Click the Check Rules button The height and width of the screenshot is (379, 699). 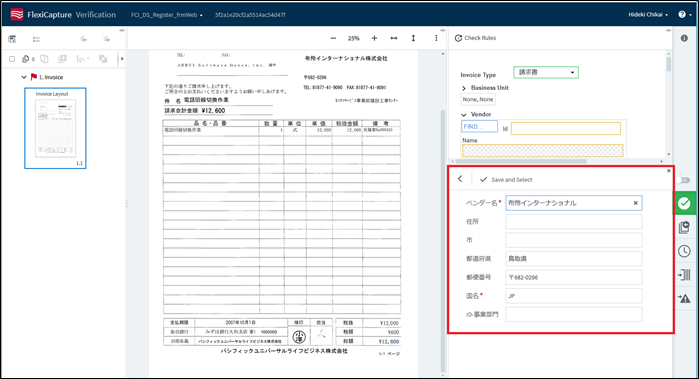click(475, 38)
